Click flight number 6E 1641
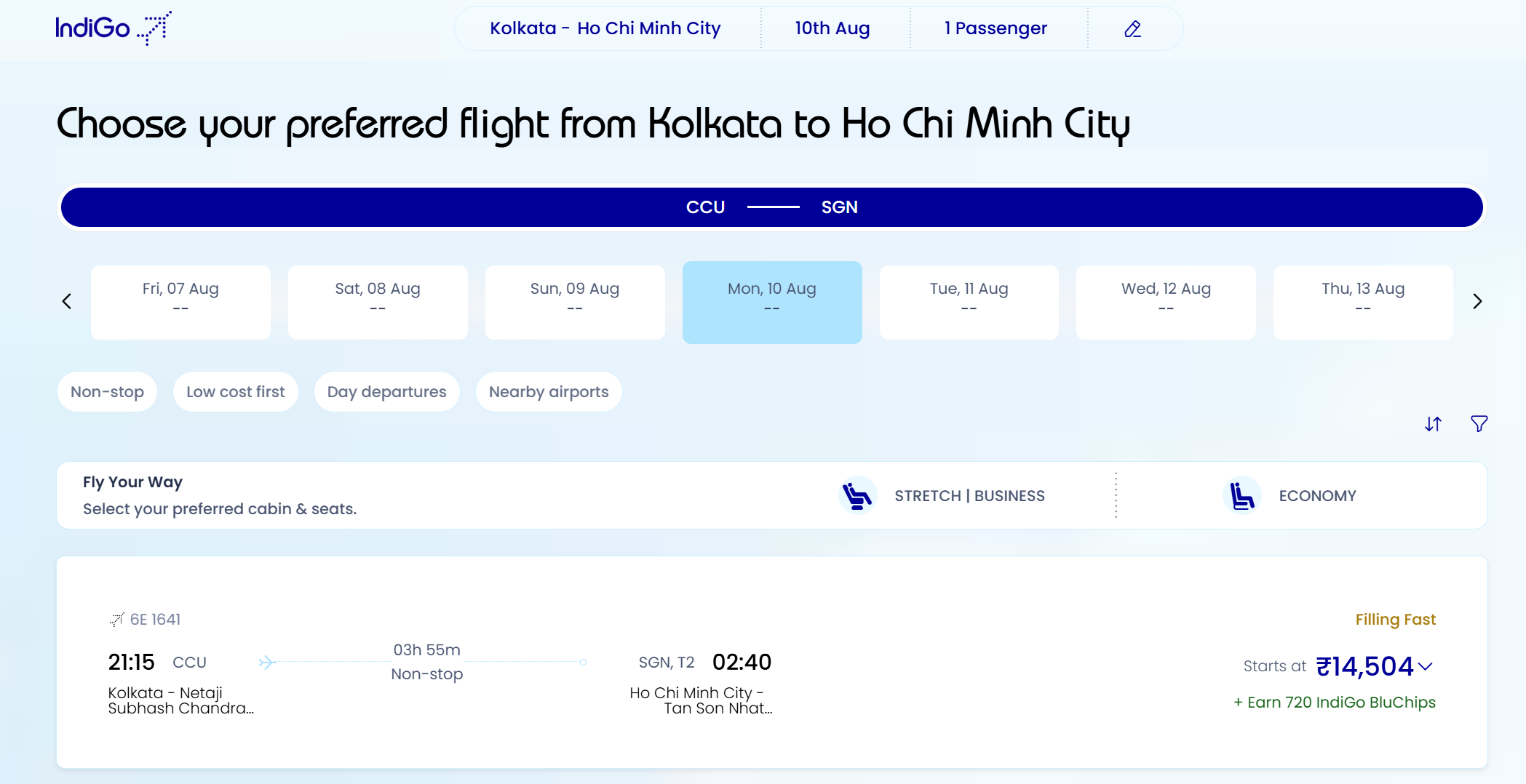Screen dimensions: 1526x784 click(x=155, y=620)
